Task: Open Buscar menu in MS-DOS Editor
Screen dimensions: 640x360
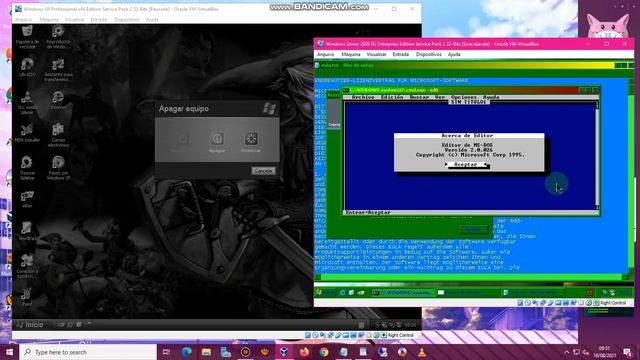Action: pos(420,97)
